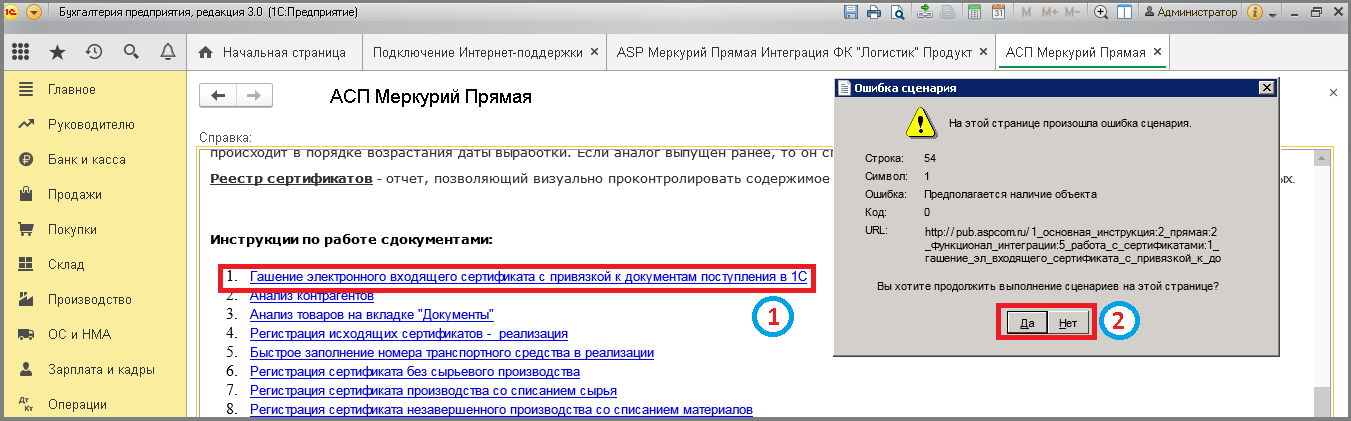Image resolution: width=1351 pixels, height=421 pixels.
Task: Open main menu dropdown arrow beside 1C logo
Action: pos(33,13)
